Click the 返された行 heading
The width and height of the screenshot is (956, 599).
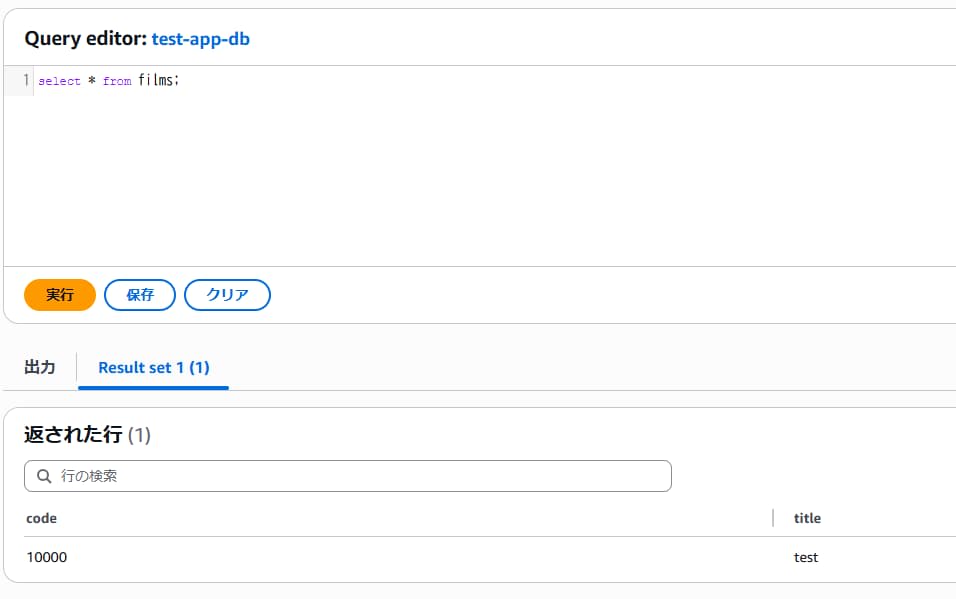coord(73,434)
